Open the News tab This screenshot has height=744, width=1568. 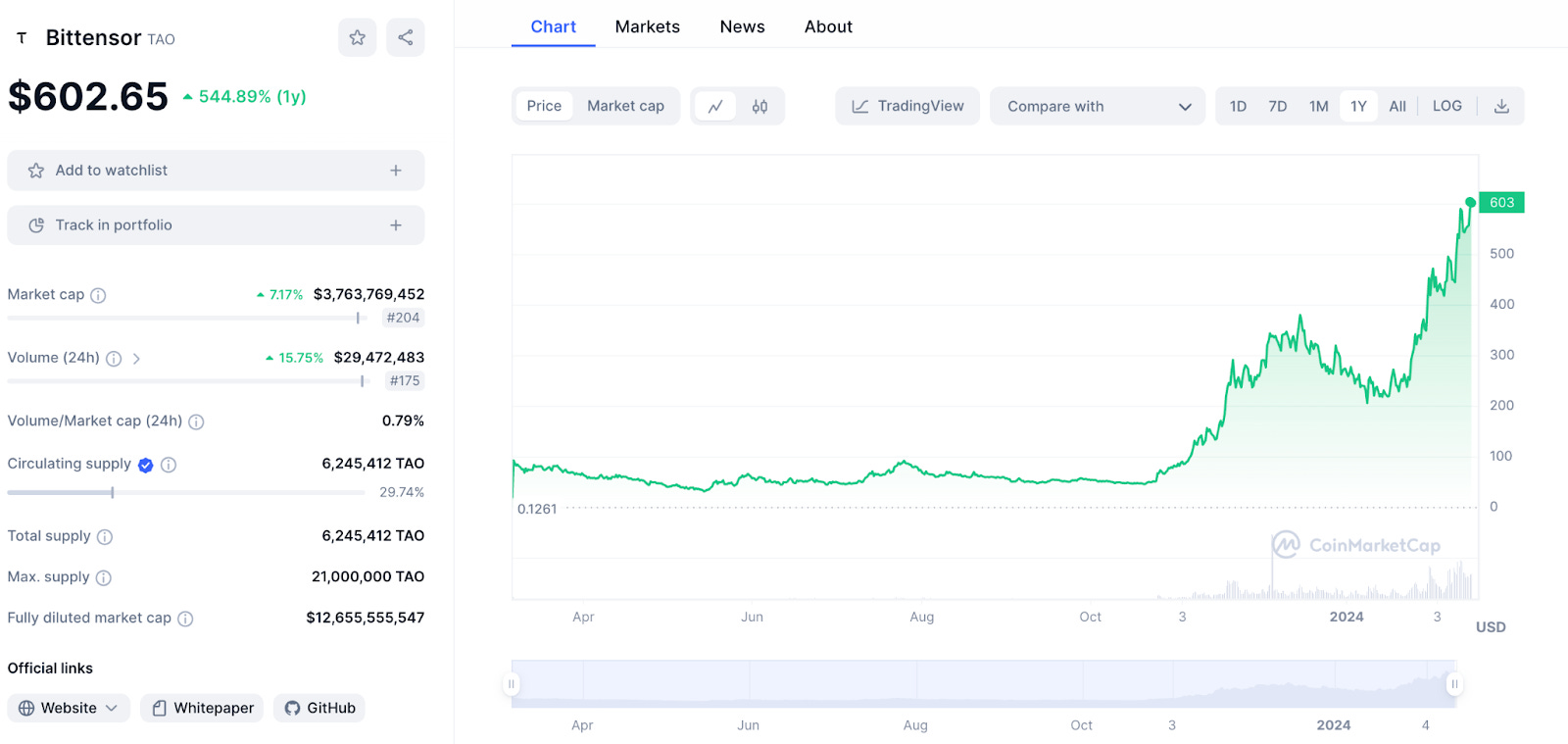[742, 26]
